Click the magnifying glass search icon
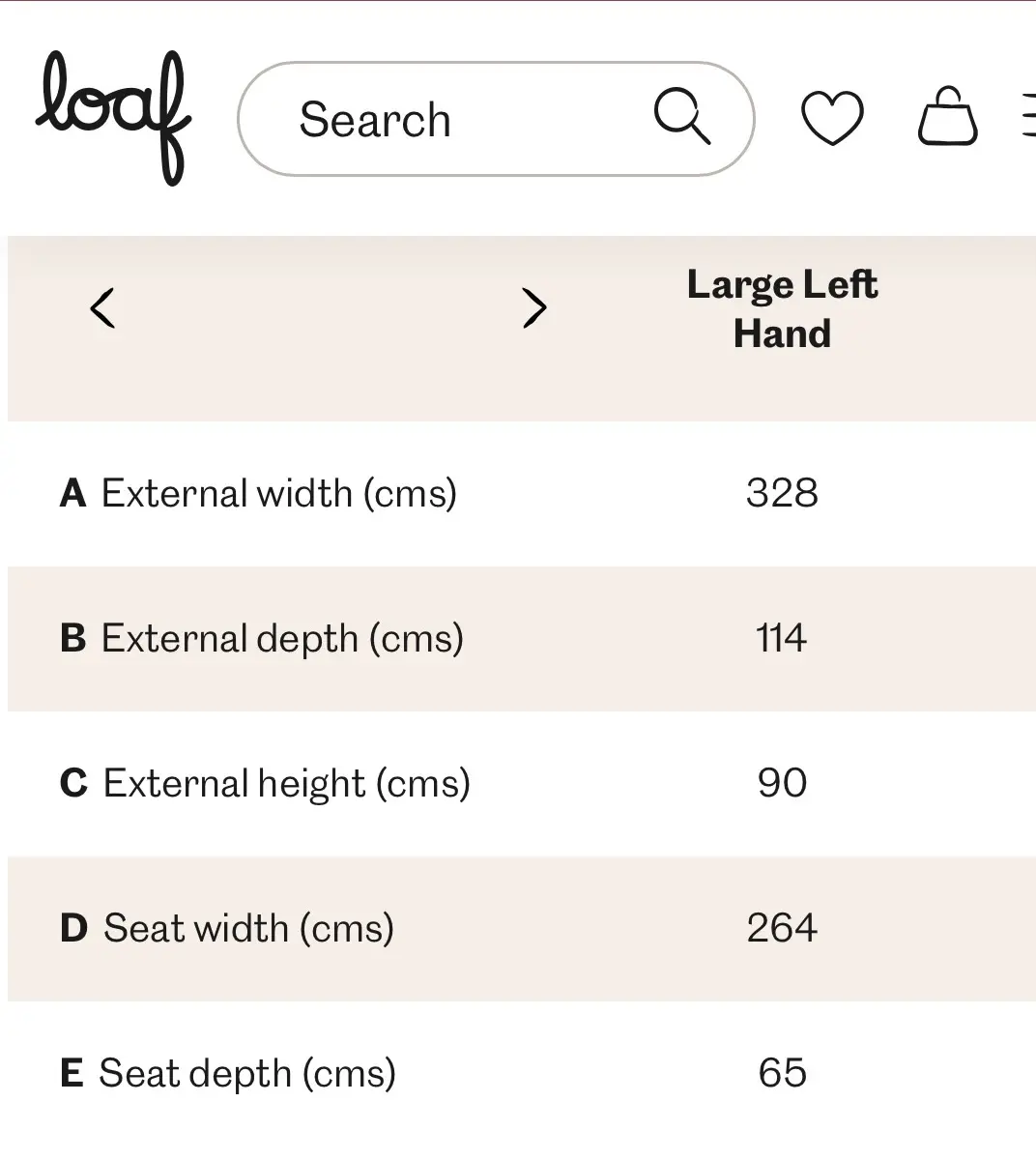This screenshot has width=1036, height=1160. [681, 117]
